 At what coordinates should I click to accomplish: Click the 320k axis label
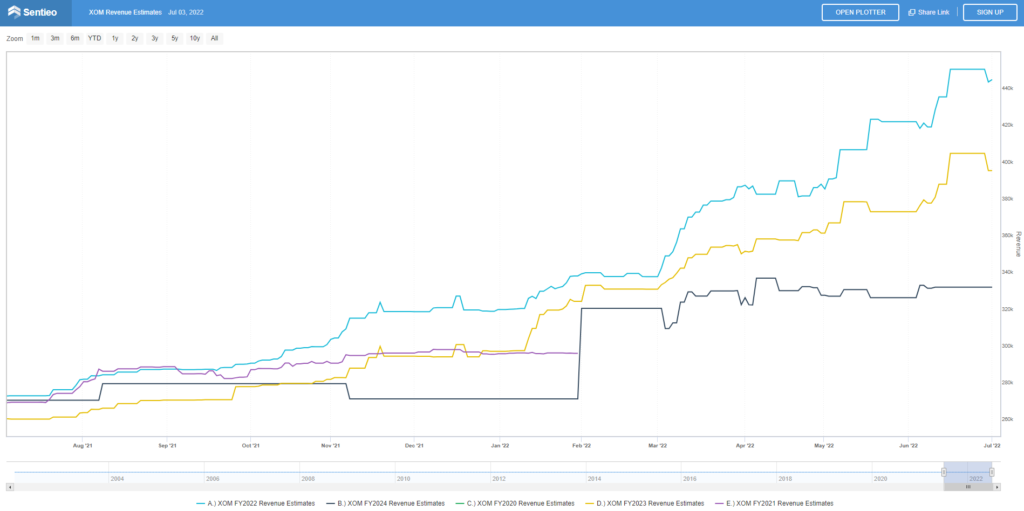pyautogui.click(x=1008, y=309)
